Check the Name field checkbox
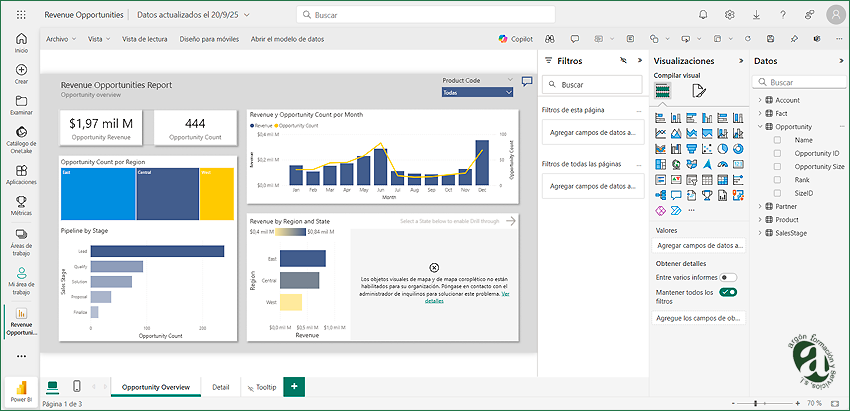 (x=777, y=140)
